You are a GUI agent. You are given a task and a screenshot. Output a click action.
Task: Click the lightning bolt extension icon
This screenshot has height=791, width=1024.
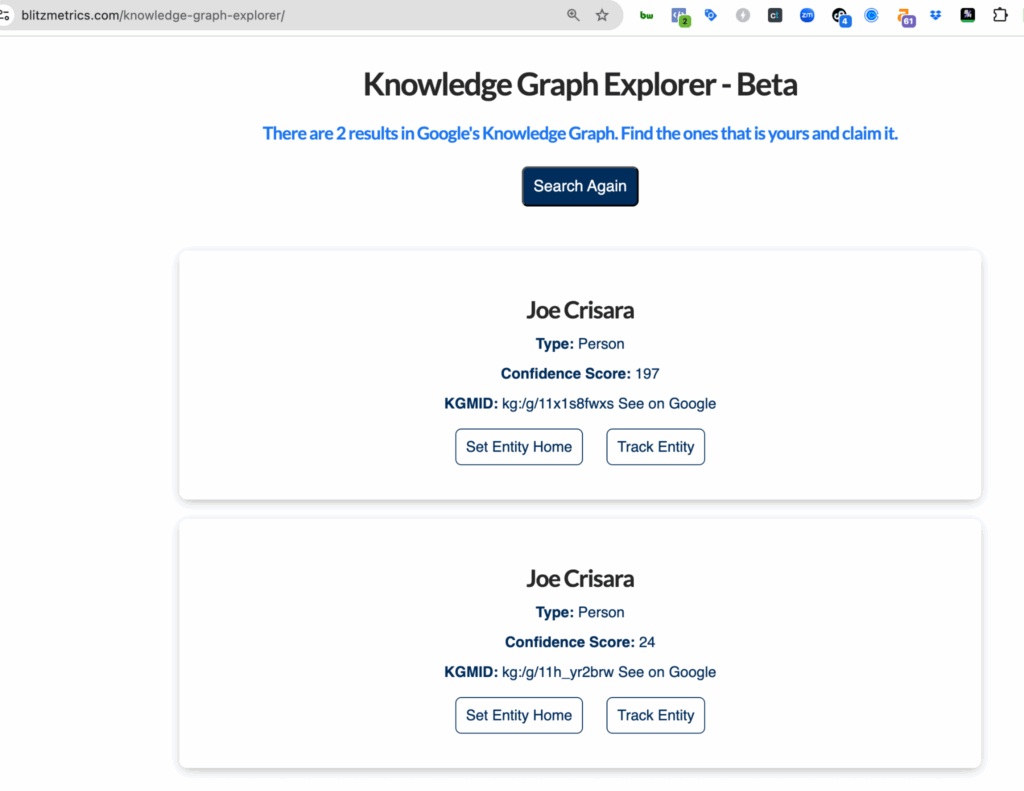[743, 15]
